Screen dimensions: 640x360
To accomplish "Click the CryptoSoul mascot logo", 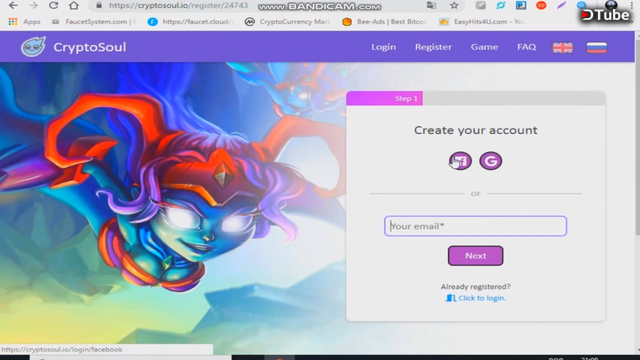I will click(x=33, y=47).
